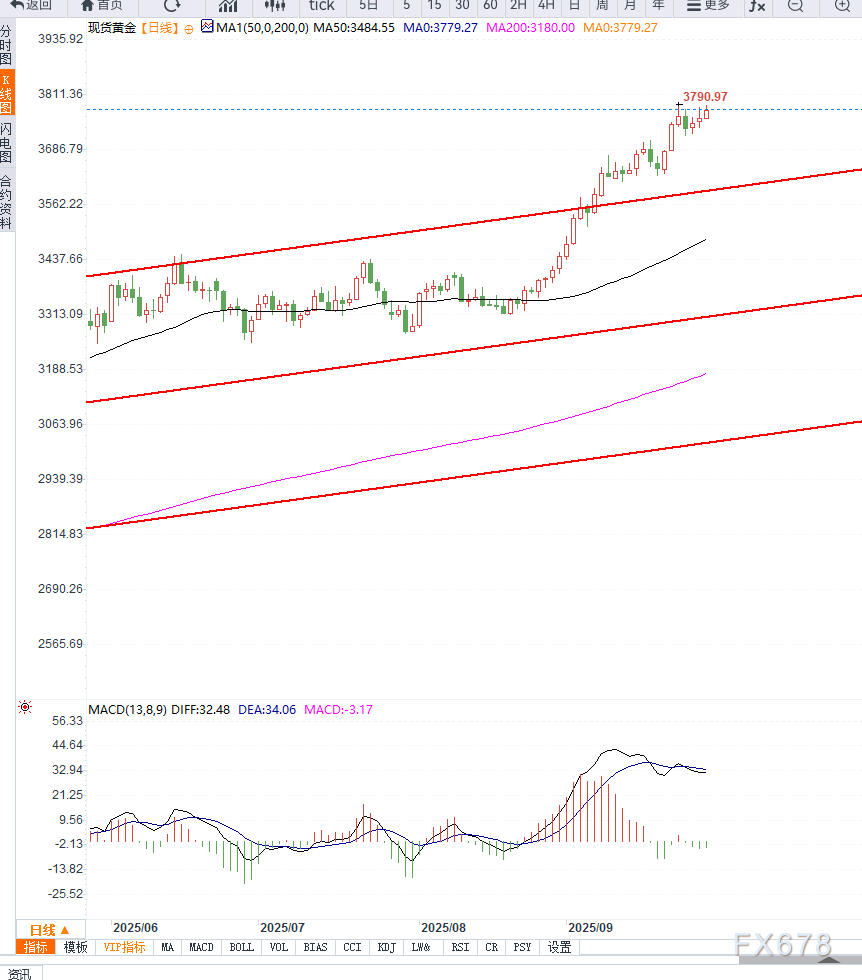Image resolution: width=862 pixels, height=980 pixels.
Task: Click the 返回 back button
Action: [30, 5]
